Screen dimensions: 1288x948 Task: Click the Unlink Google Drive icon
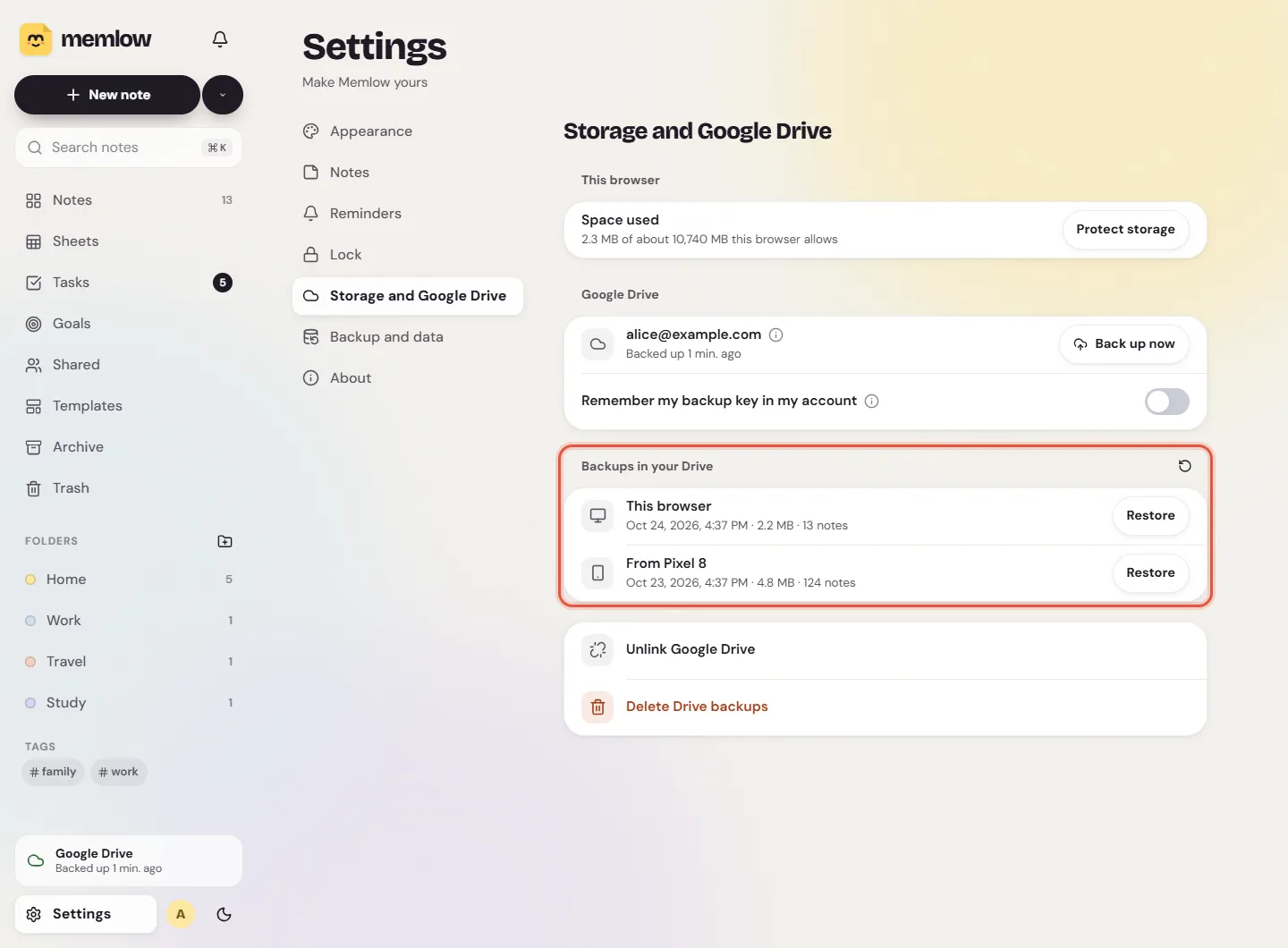tap(597, 650)
